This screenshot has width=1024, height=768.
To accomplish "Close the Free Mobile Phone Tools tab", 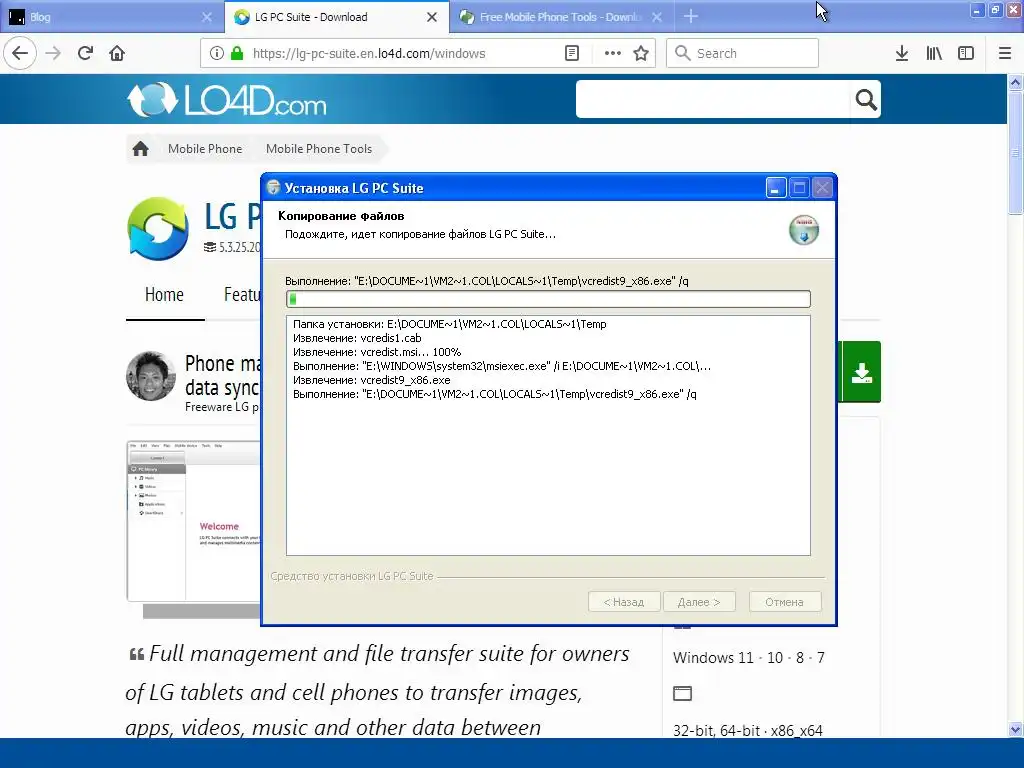I will click(657, 17).
